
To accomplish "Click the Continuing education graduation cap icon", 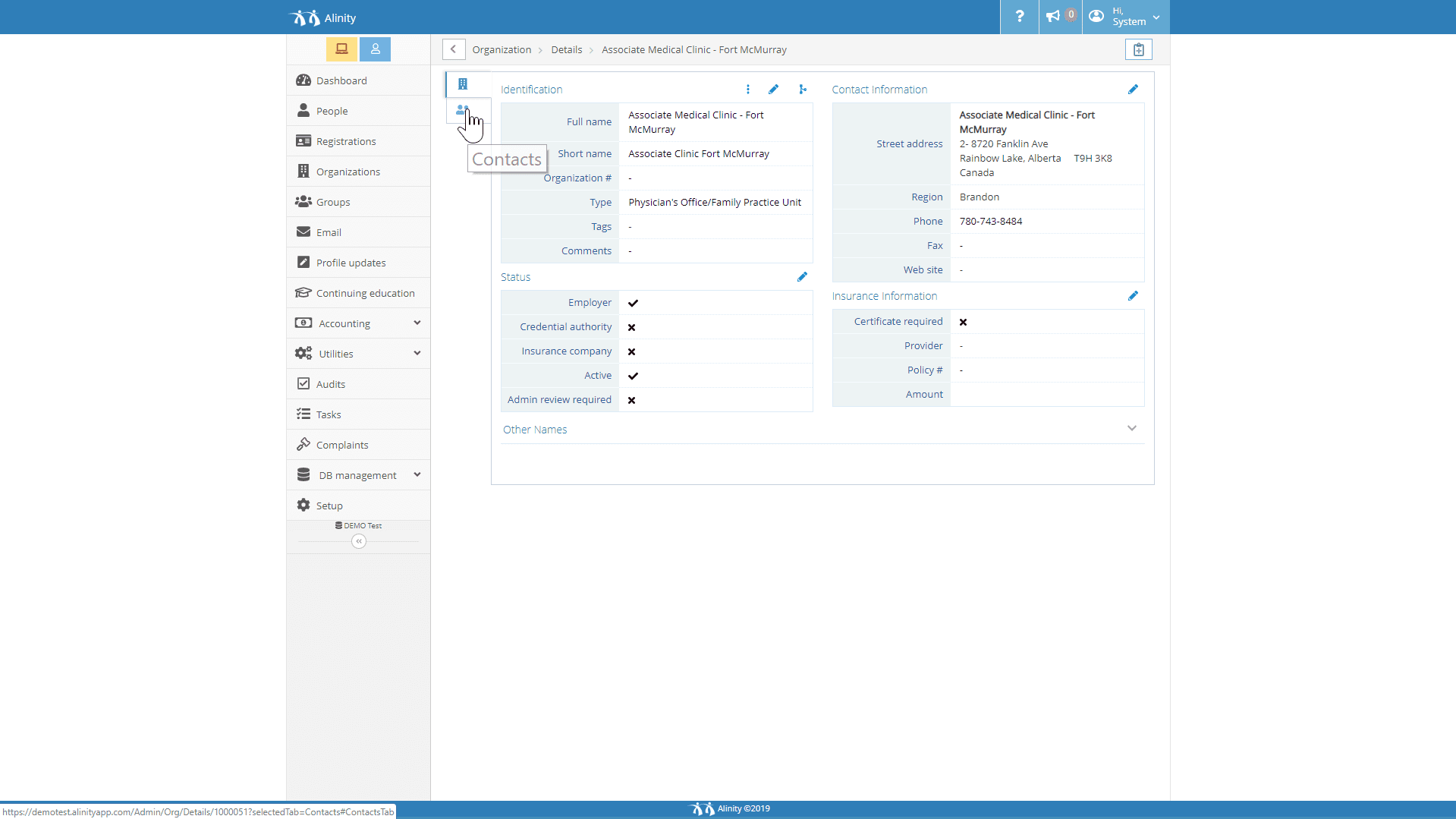I will tap(303, 292).
